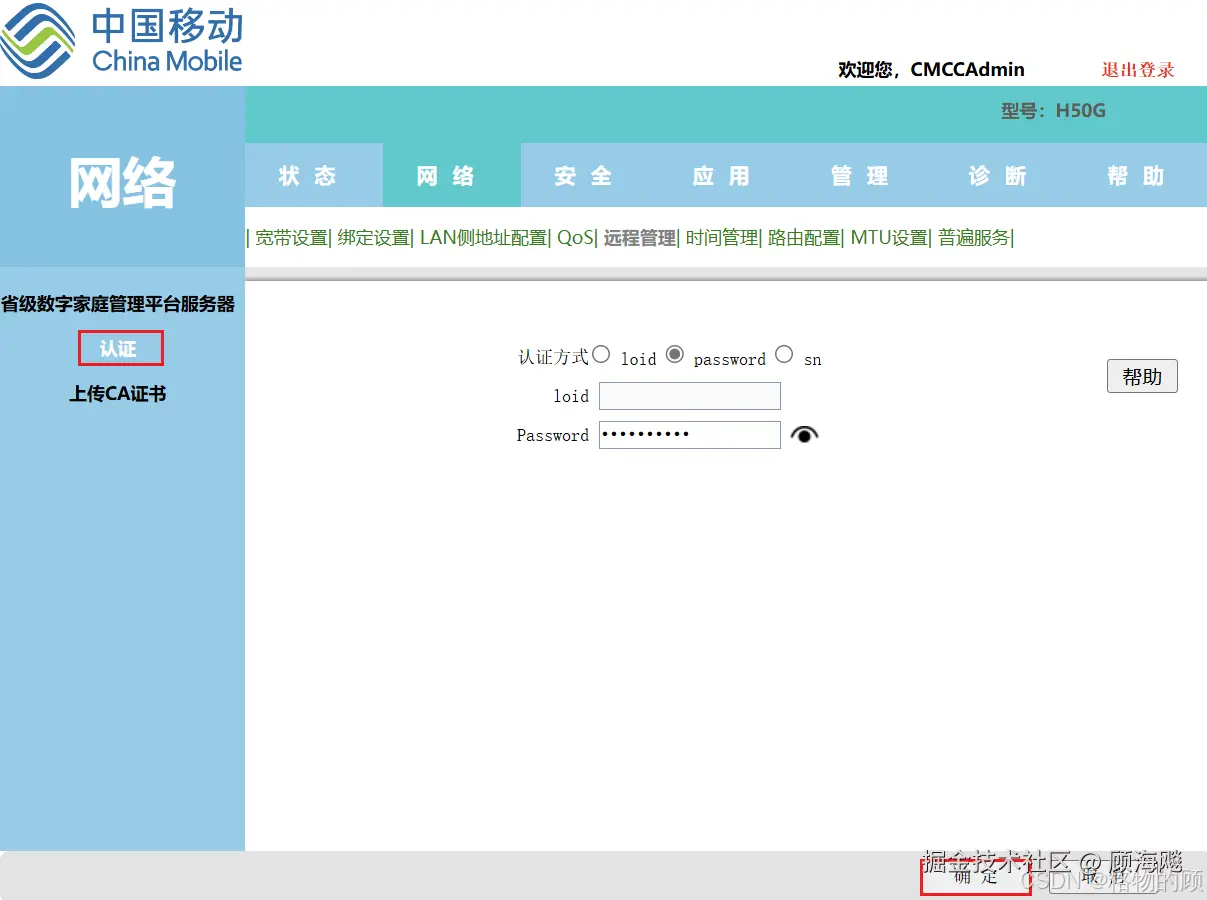Click the 认证 sidebar item
Image resolution: width=1207 pixels, height=900 pixels.
pos(120,349)
